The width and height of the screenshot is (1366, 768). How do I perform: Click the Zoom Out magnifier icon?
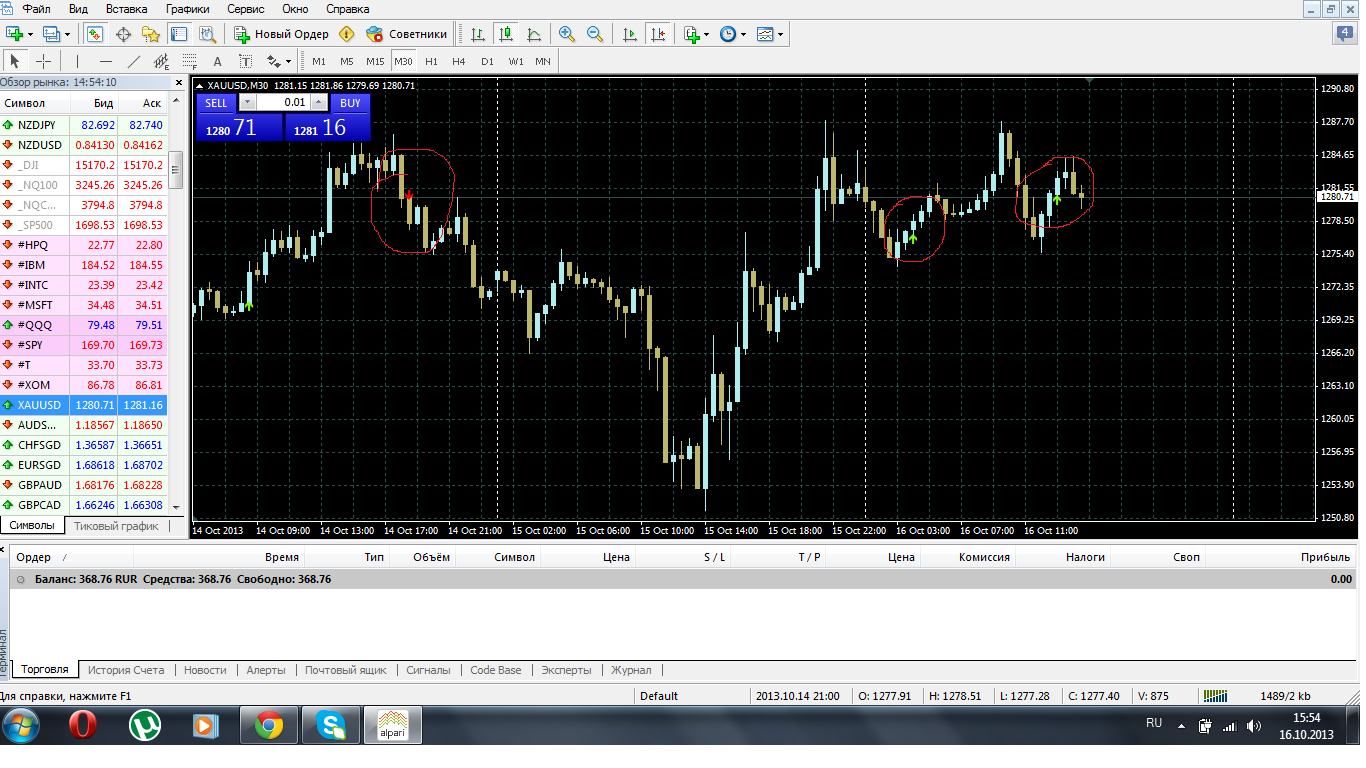pos(595,34)
